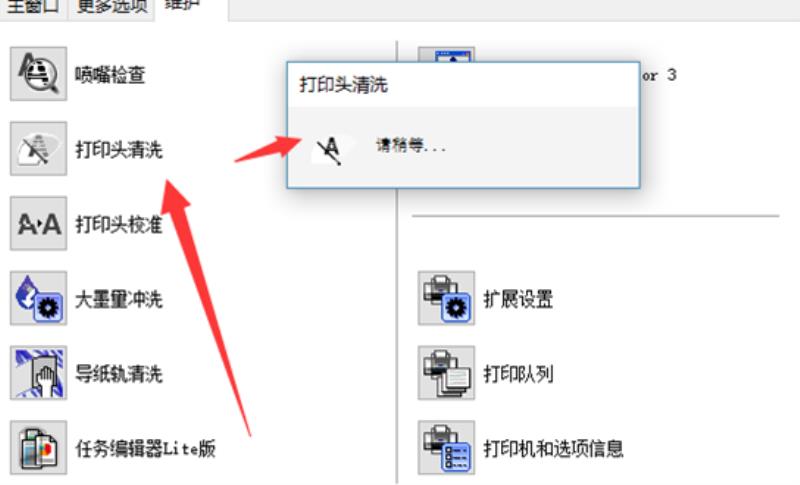800x485 pixels.
Task: Click the 打印队列 text label
Action: pyautogui.click(x=518, y=374)
